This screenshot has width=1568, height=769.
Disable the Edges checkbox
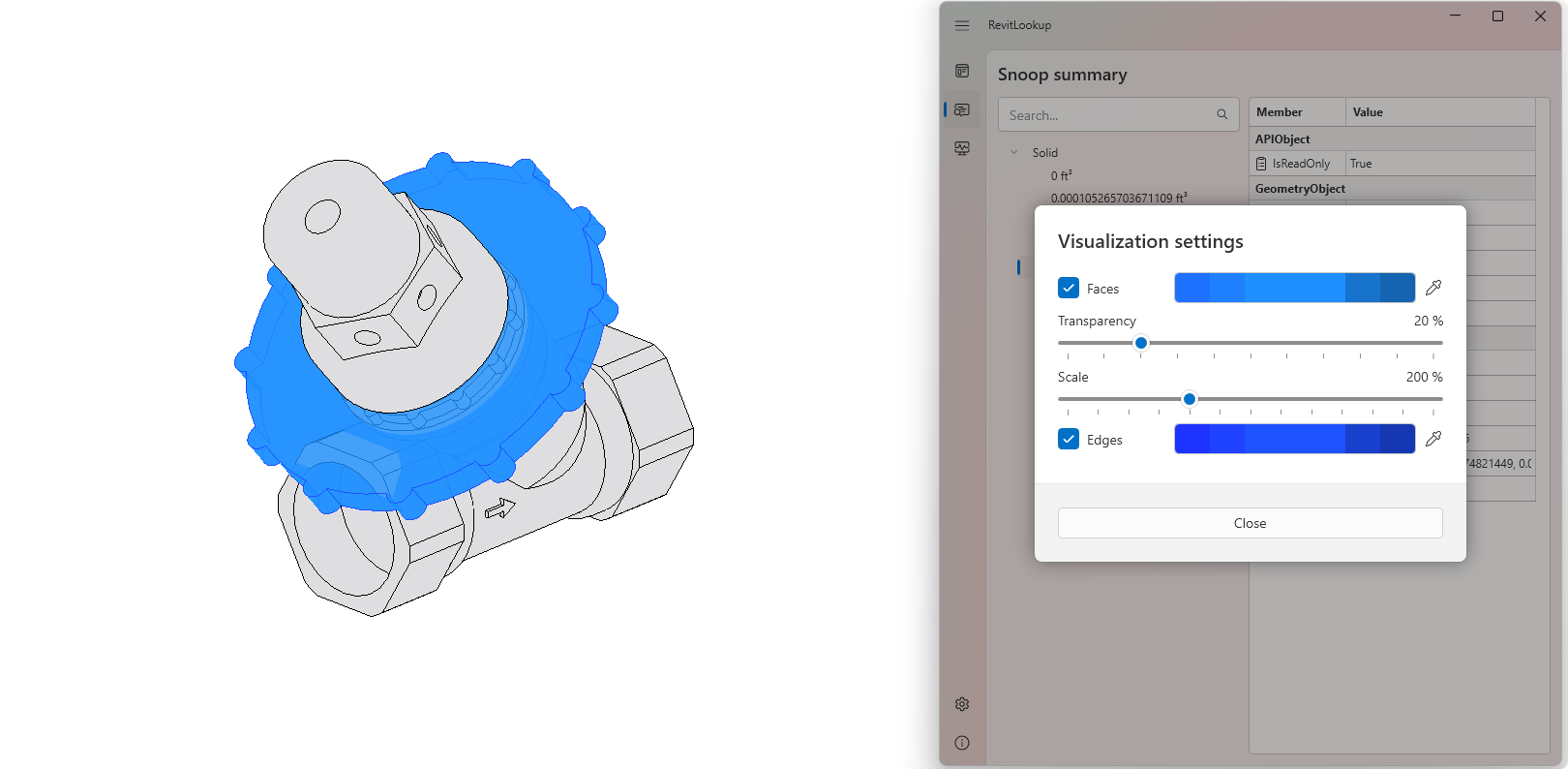[x=1069, y=439]
